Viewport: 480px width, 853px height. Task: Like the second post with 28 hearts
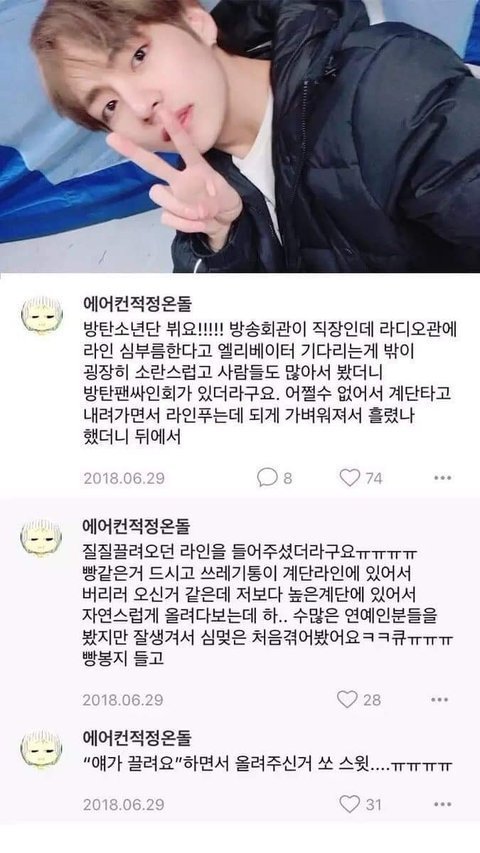coord(347,699)
